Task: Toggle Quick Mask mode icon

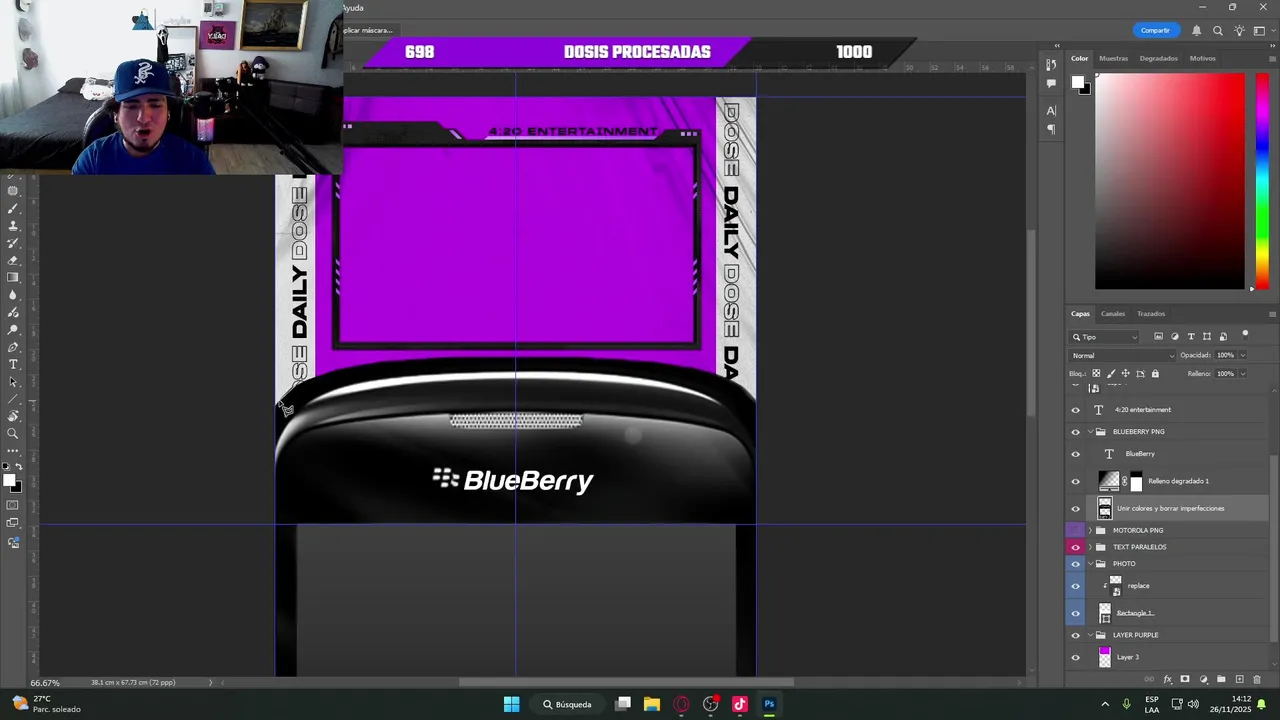Action: [13, 505]
